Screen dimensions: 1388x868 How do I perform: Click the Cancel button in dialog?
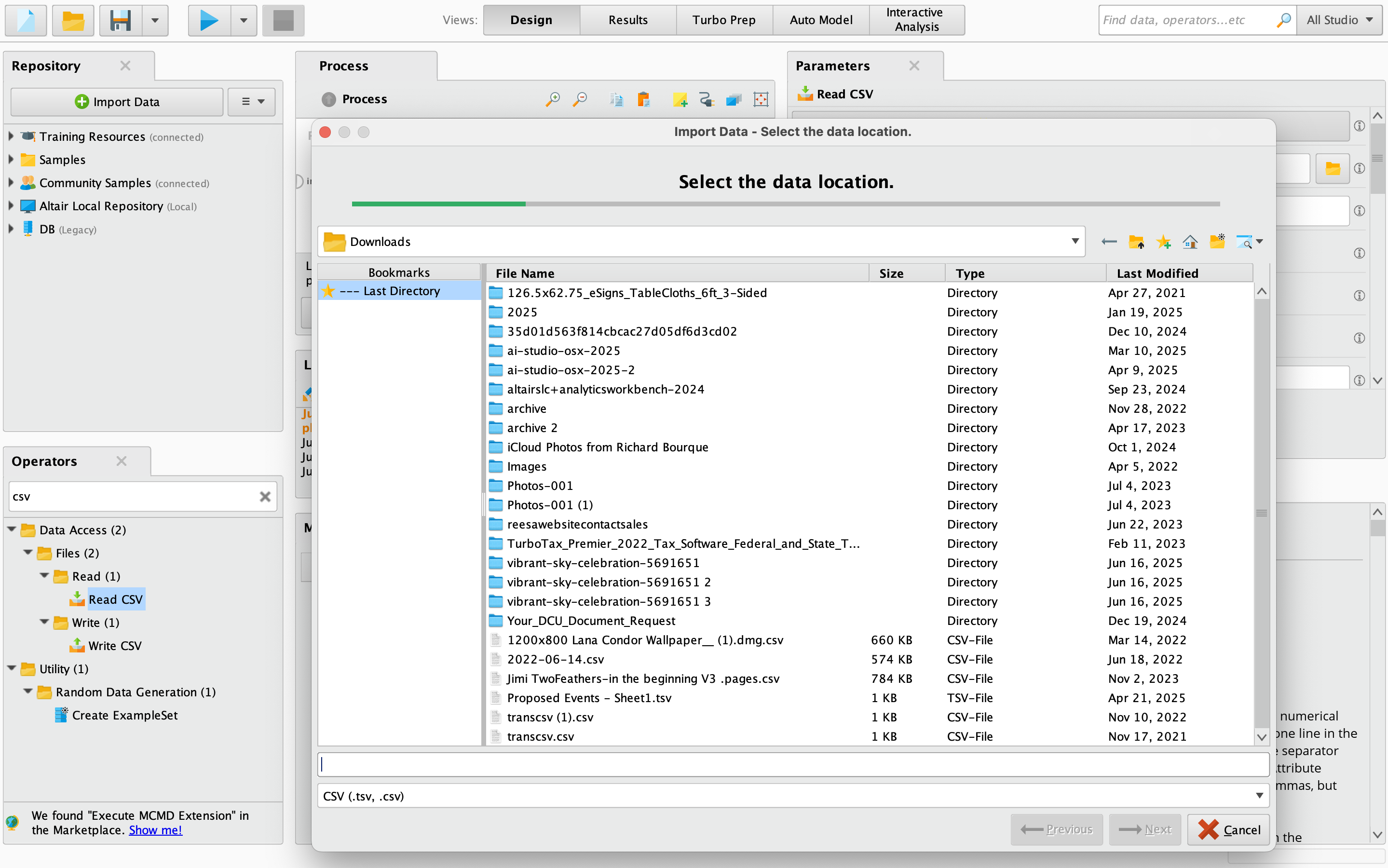click(1228, 829)
